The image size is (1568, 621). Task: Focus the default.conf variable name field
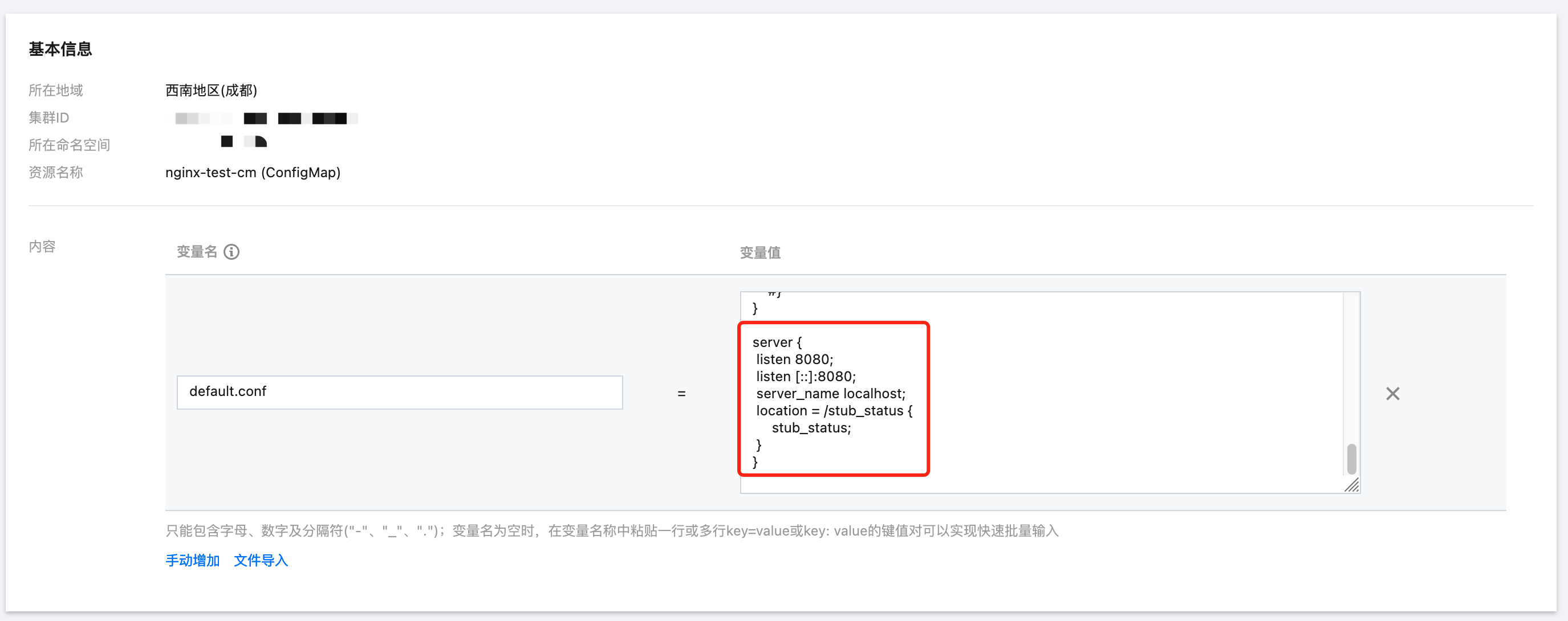399,393
